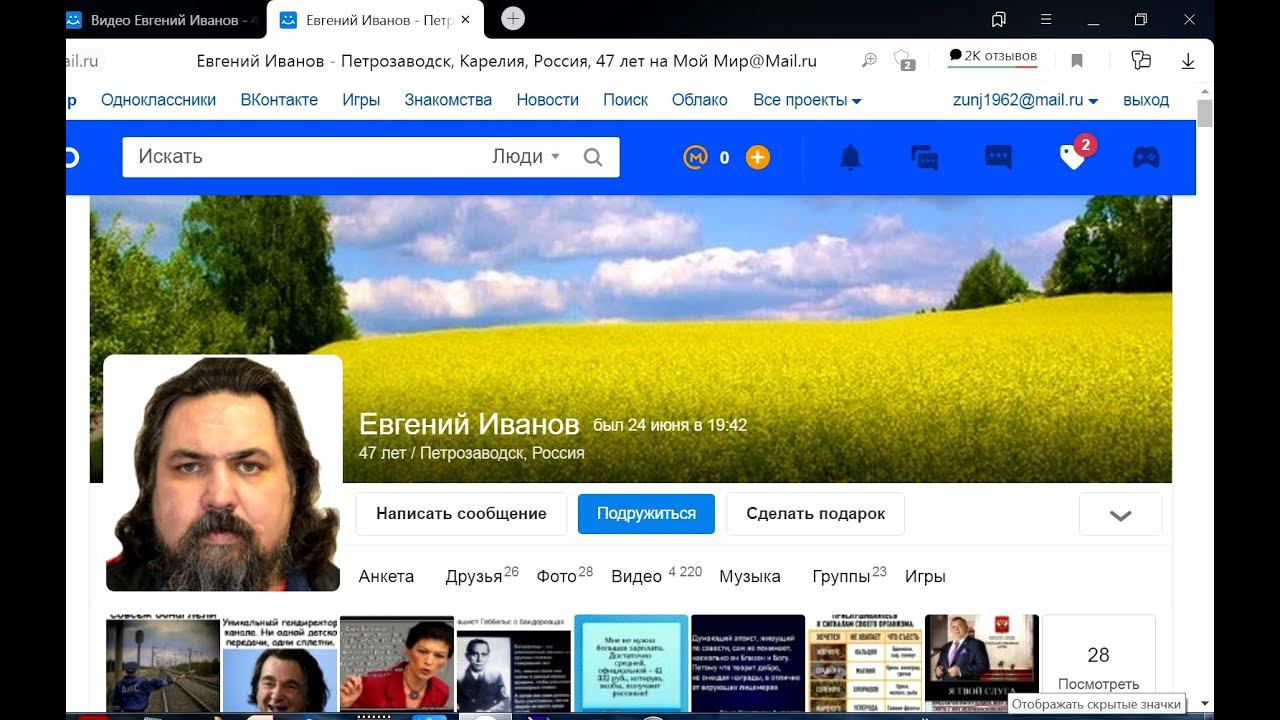This screenshot has width=1280, height=720.
Task: Open the Облако link
Action: pyautogui.click(x=699, y=100)
